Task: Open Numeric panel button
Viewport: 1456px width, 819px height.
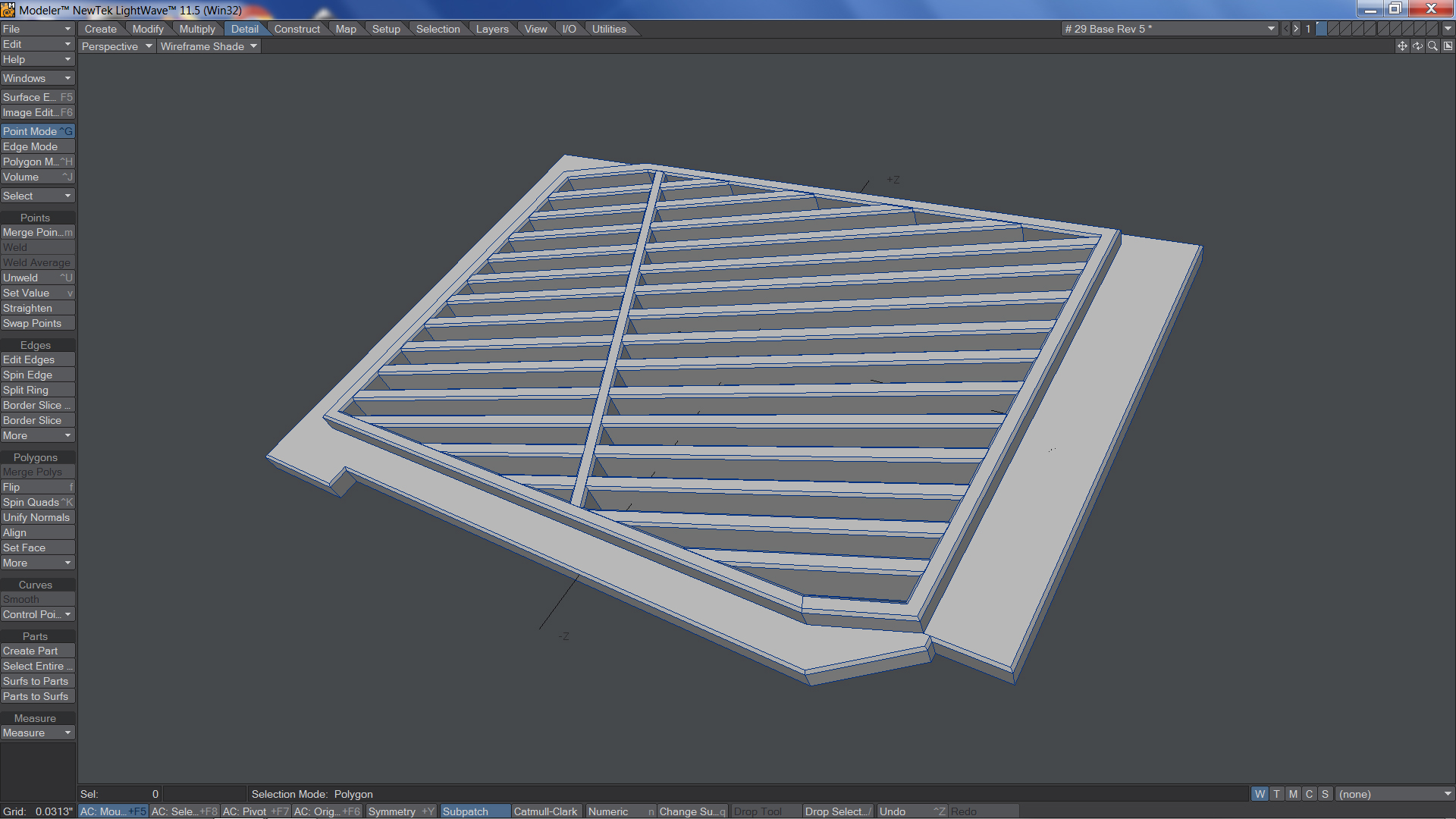Action: click(x=620, y=811)
